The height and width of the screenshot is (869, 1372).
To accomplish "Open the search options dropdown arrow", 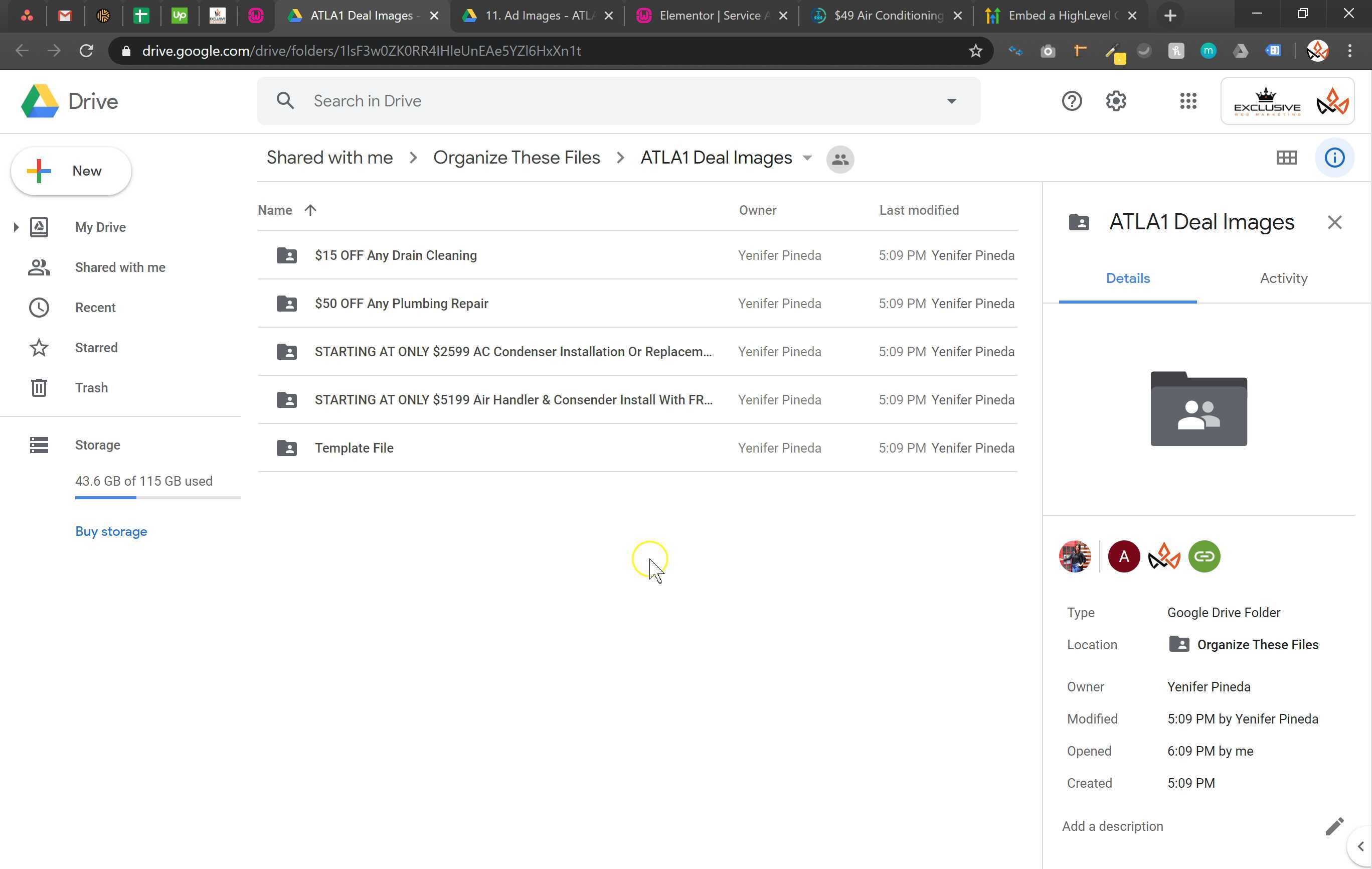I will tap(951, 101).
